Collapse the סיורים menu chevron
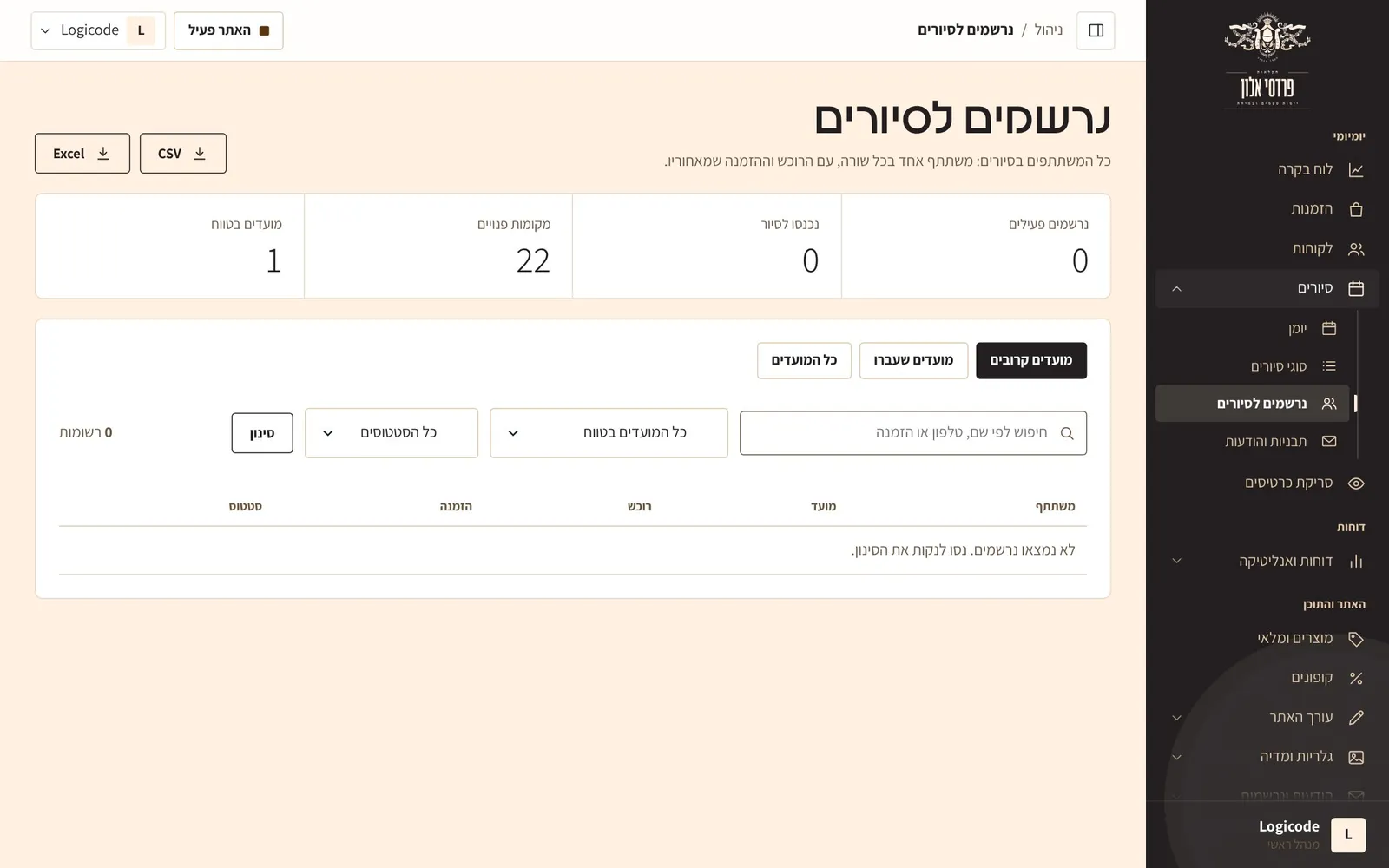1389x868 pixels. [1176, 288]
